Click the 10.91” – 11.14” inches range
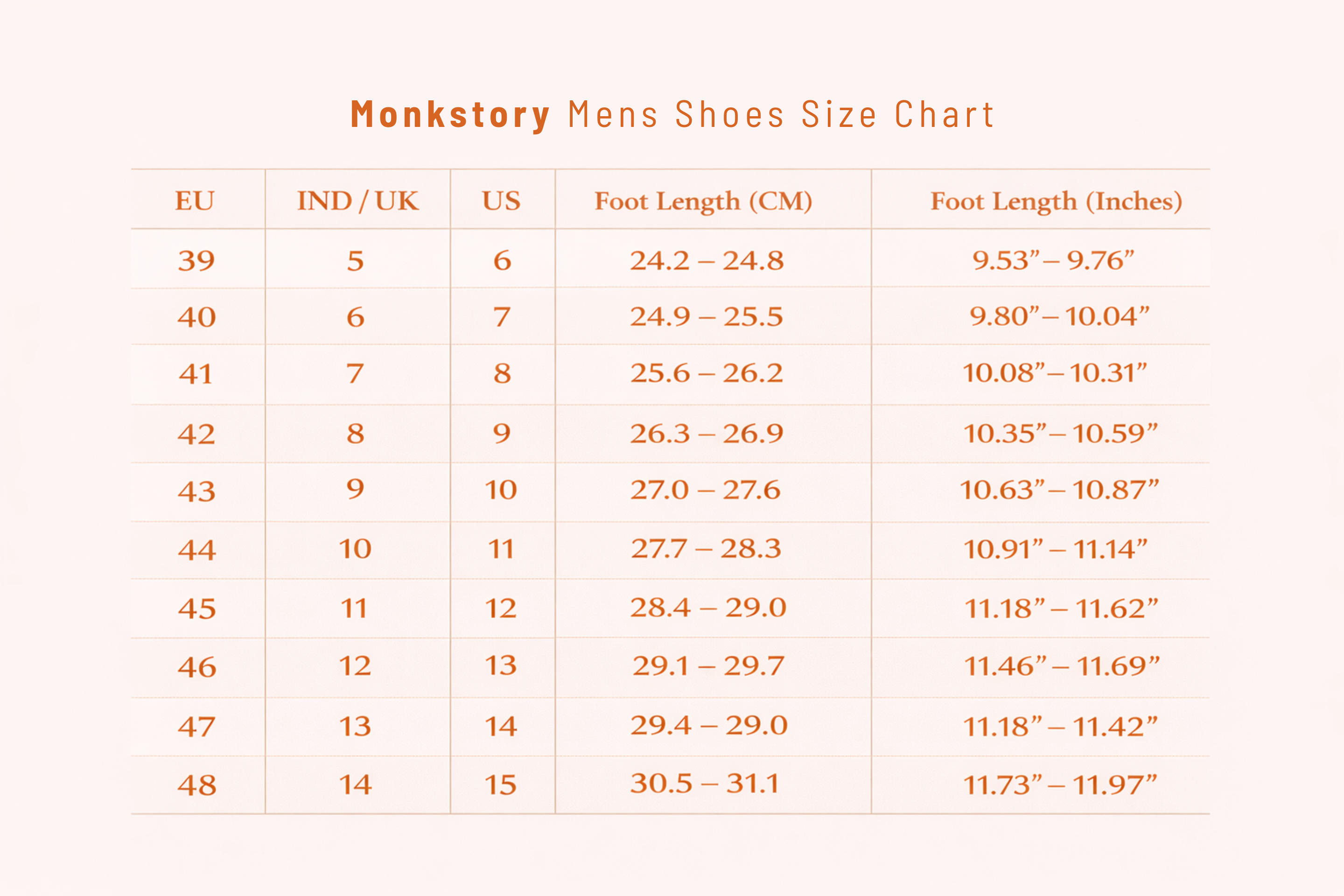1344x896 pixels. [x=1055, y=550]
